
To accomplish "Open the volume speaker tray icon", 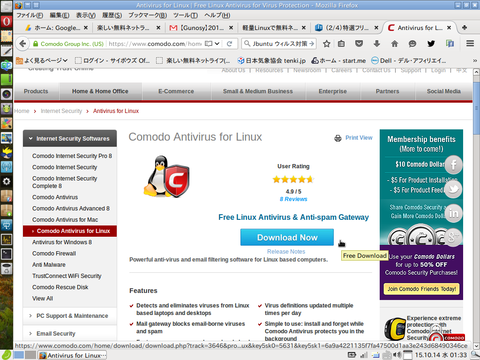I will click(397, 355).
